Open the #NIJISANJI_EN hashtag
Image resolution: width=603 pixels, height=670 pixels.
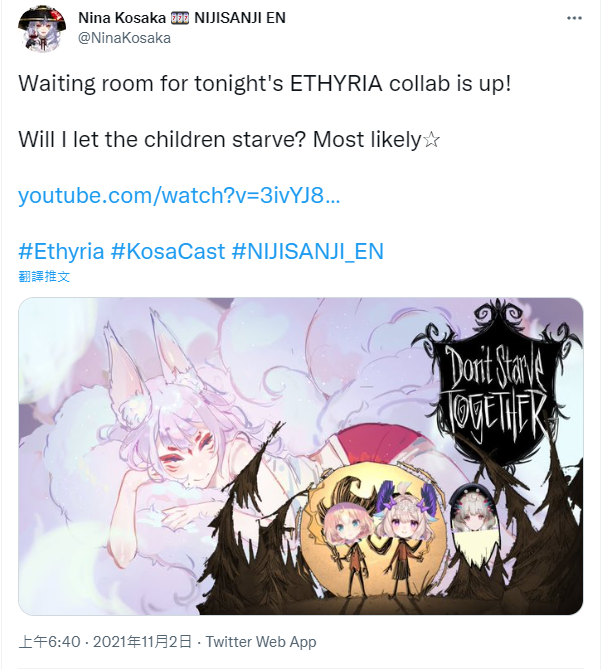pos(307,251)
